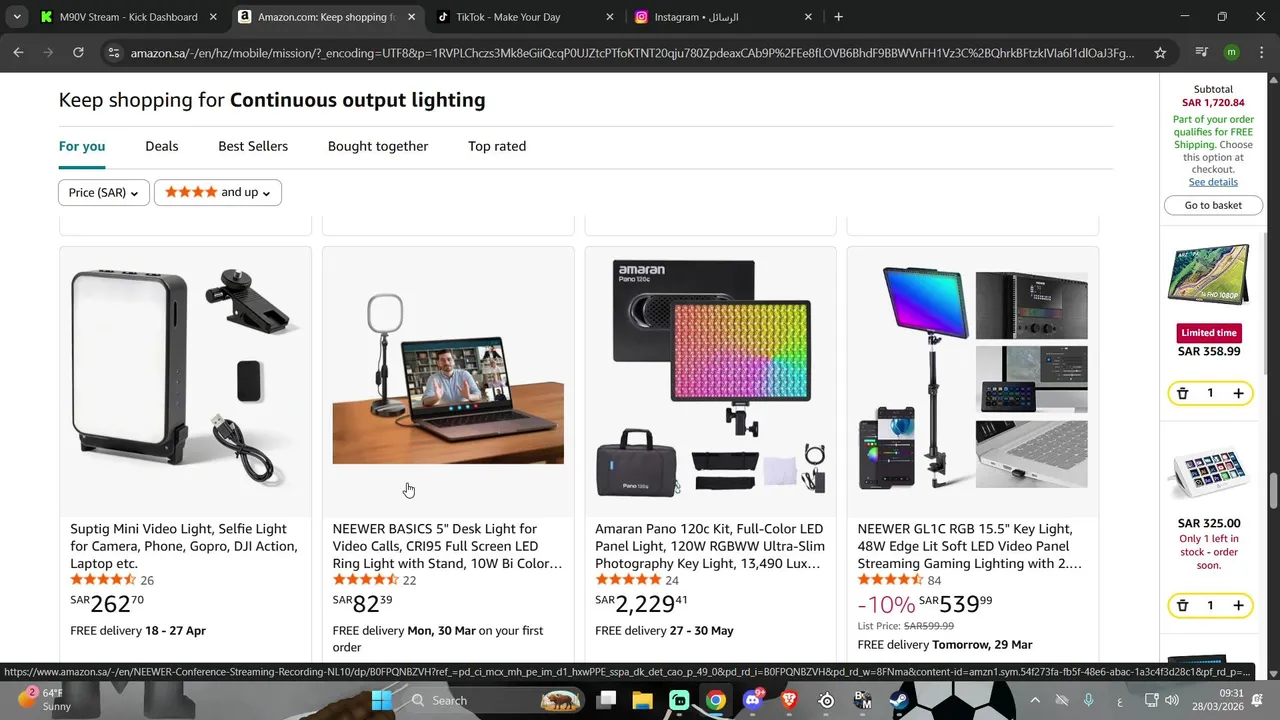1280x720 pixels.
Task: Open File Explorer from the taskbar
Action: [x=642, y=700]
